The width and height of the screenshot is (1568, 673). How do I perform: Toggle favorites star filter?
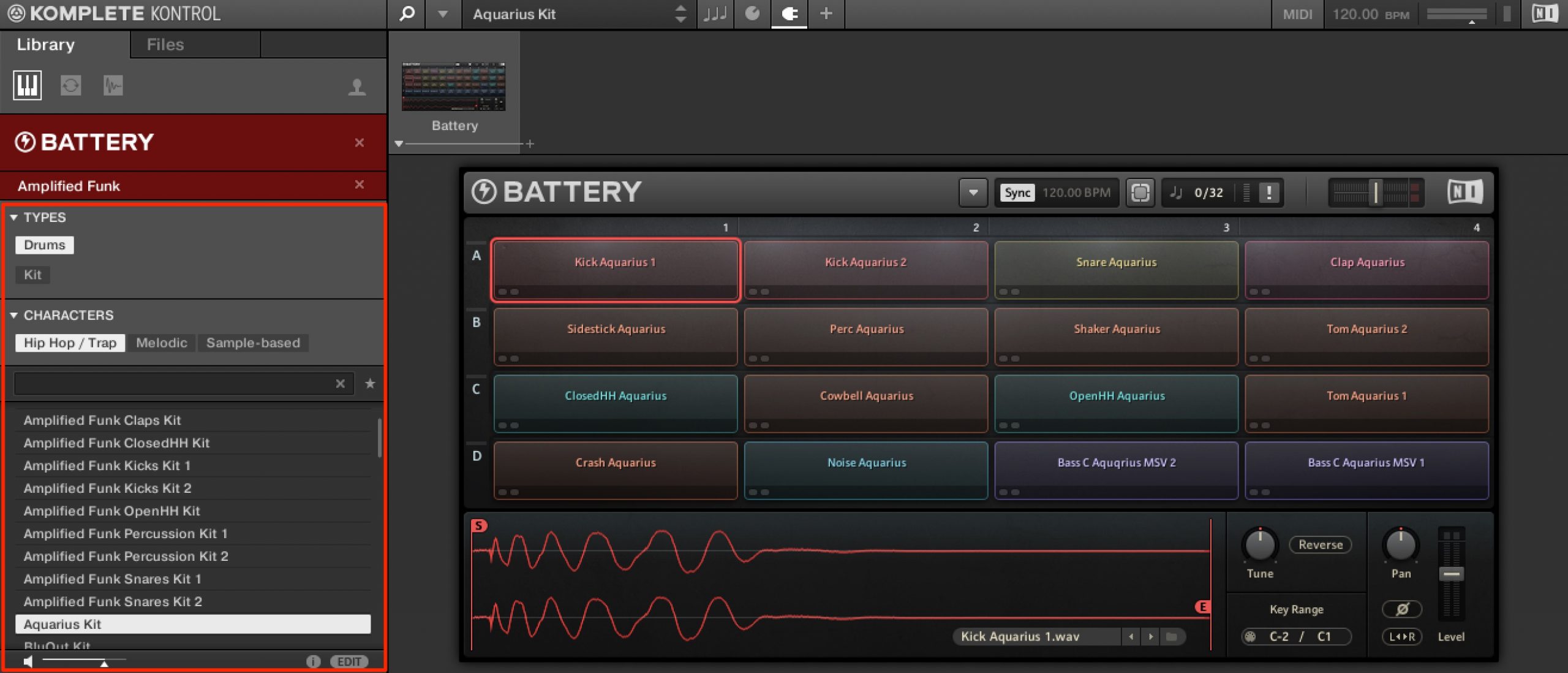point(370,384)
